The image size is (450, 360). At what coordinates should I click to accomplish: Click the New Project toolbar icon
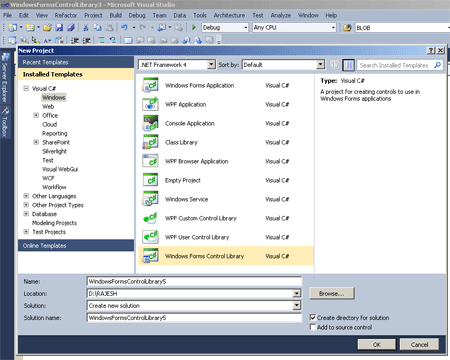pyautogui.click(x=12, y=27)
